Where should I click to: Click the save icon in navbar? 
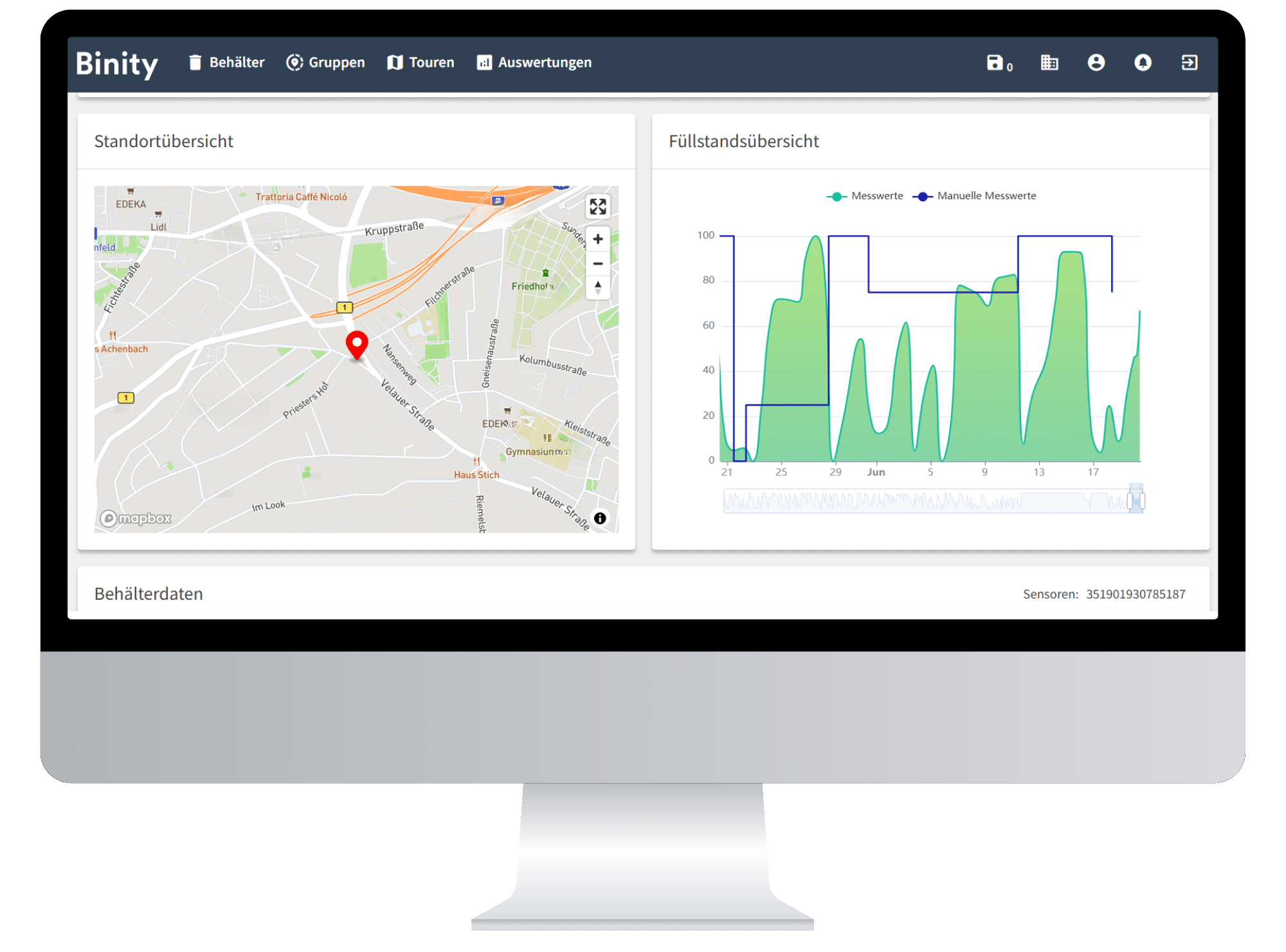tap(995, 62)
